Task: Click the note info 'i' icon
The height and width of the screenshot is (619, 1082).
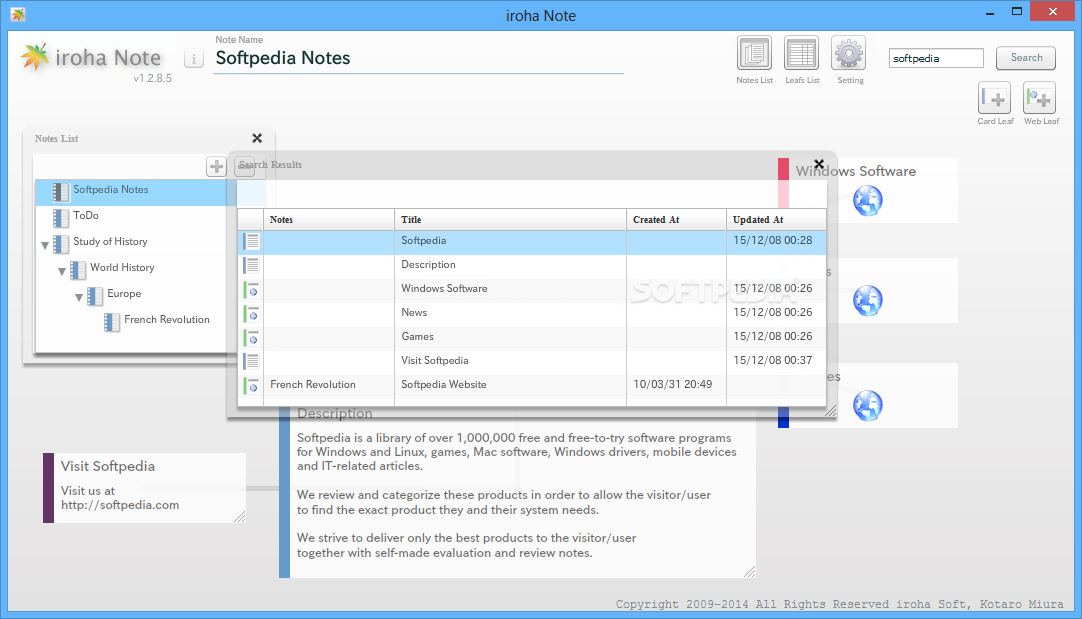Action: pos(194,59)
